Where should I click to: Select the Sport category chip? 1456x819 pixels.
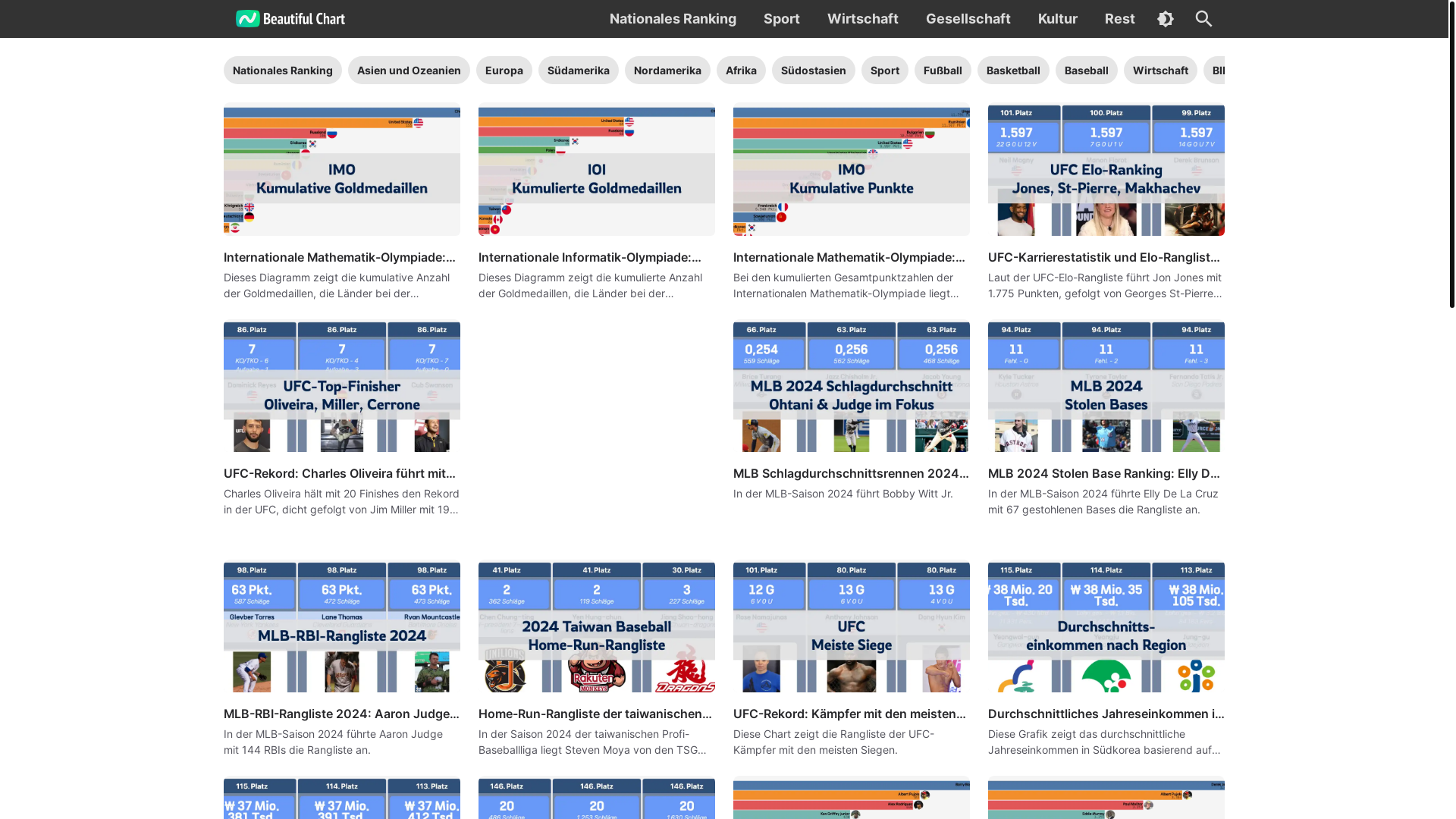click(885, 71)
